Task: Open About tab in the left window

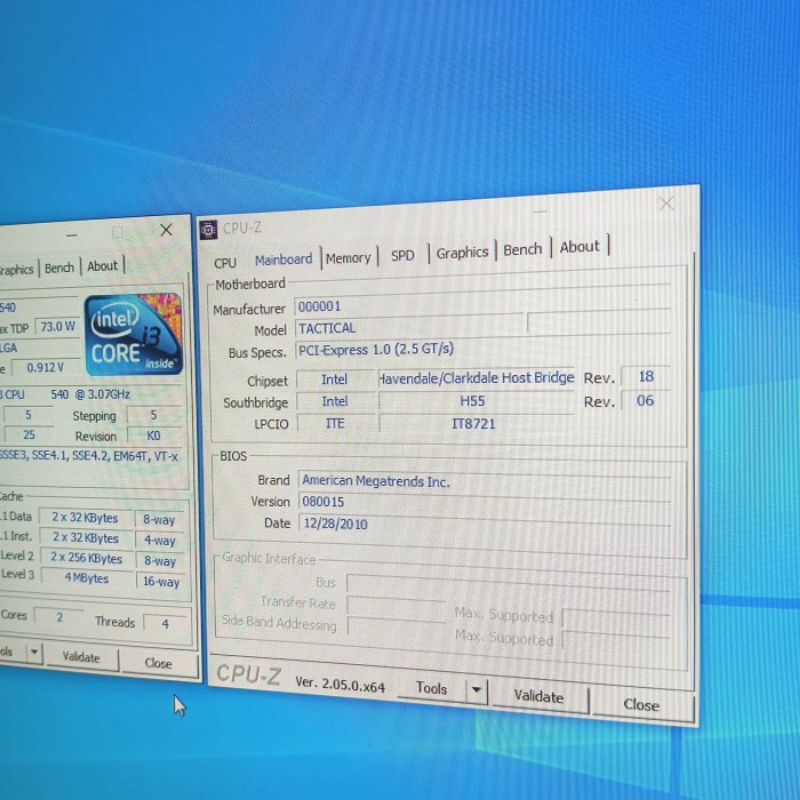Action: click(x=102, y=266)
